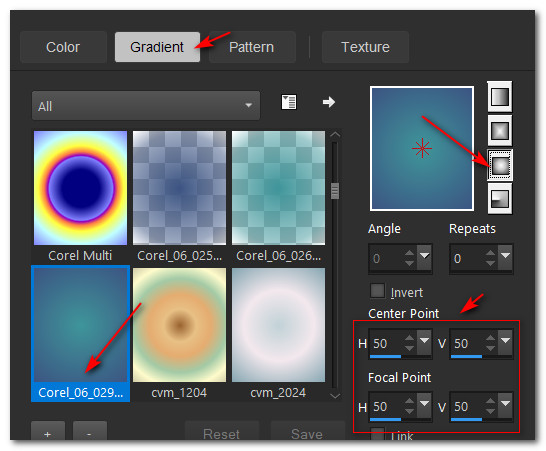Select the Radial gradient style icon

pos(500,199)
